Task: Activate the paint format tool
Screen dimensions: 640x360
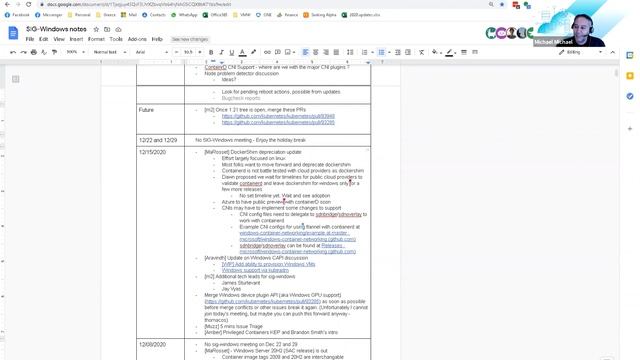Action: click(x=54, y=52)
